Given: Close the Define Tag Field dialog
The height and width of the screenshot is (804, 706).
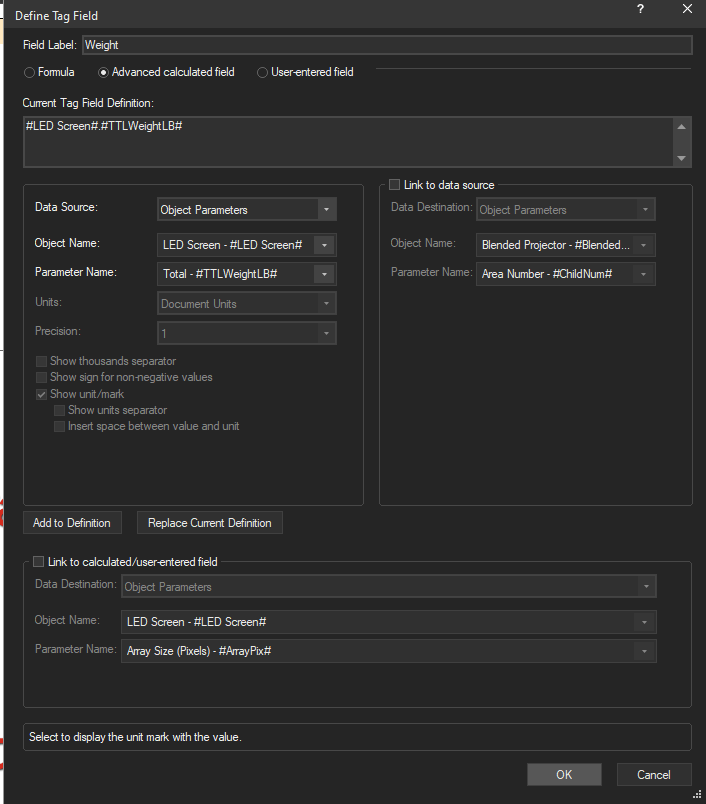Looking at the screenshot, I should tap(686, 9).
